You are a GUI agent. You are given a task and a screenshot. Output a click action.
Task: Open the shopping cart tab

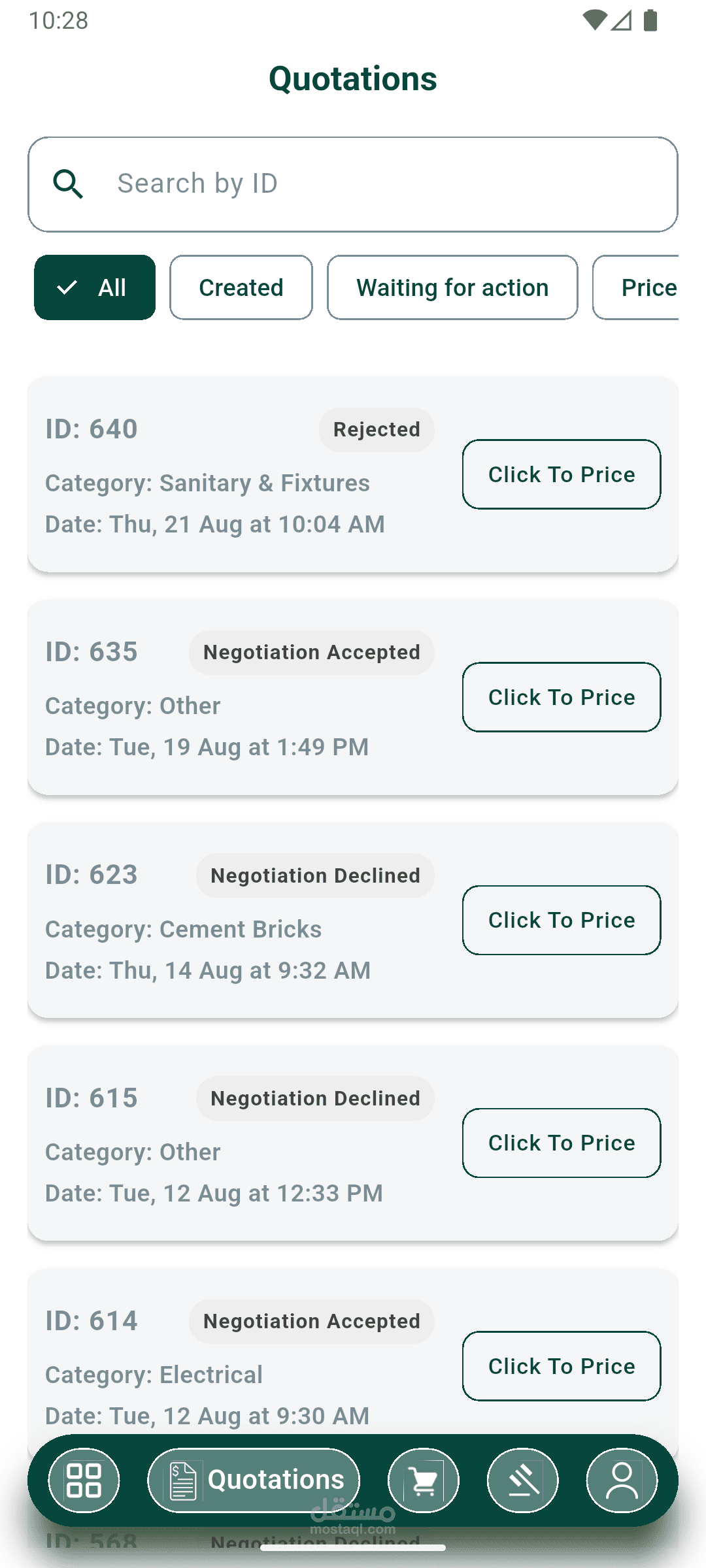click(x=424, y=1480)
